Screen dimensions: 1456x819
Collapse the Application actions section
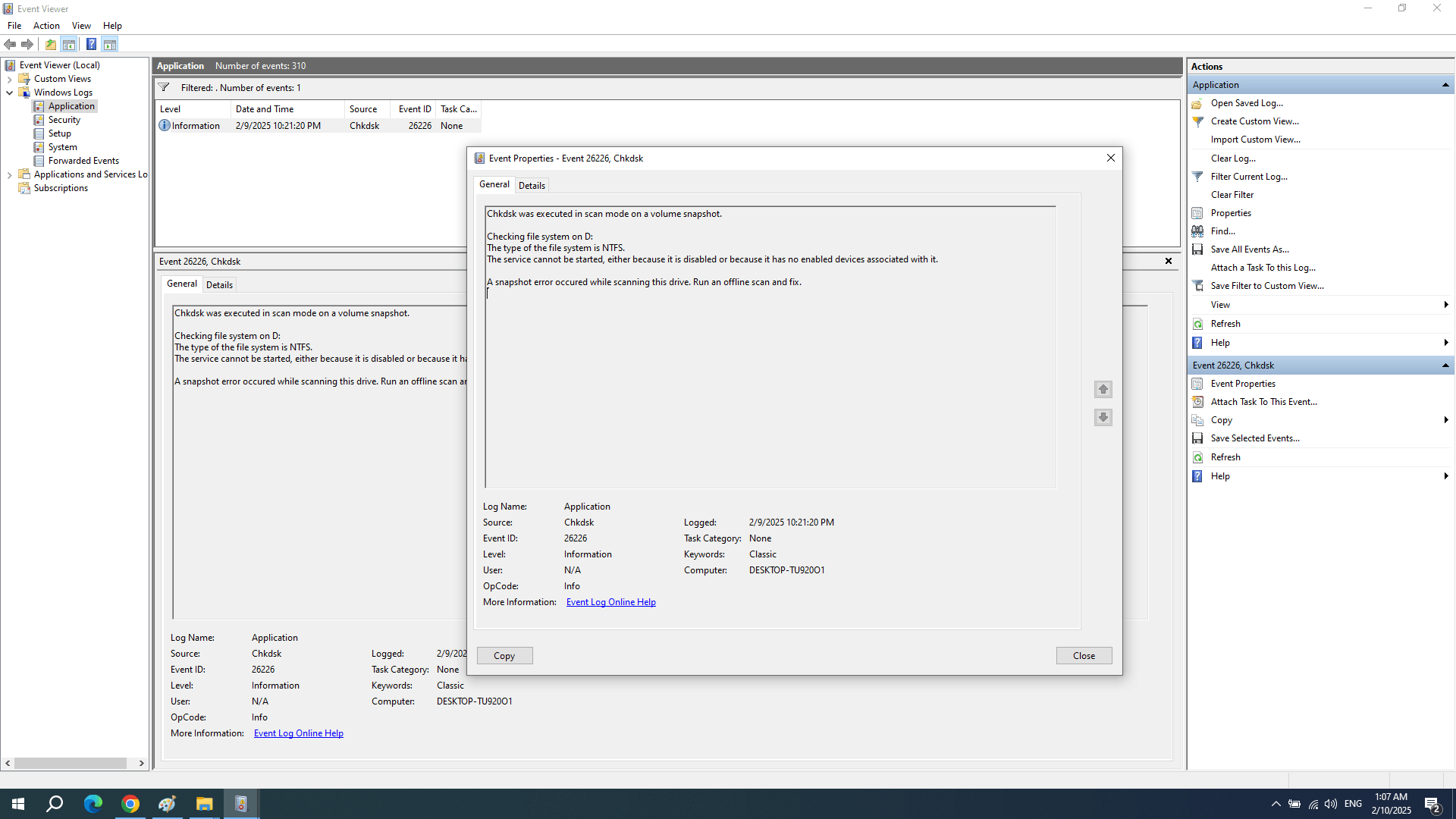coord(1445,85)
